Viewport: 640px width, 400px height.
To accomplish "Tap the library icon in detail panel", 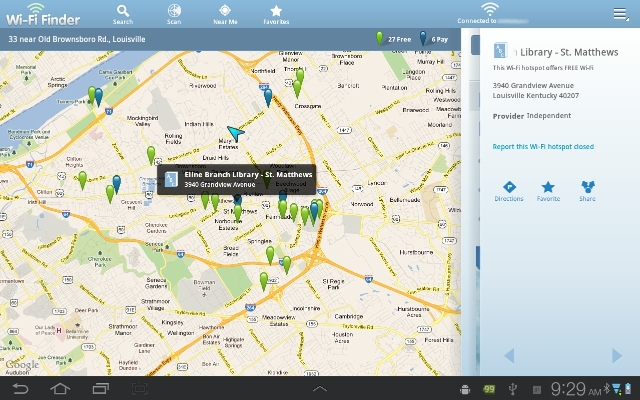I will point(500,51).
